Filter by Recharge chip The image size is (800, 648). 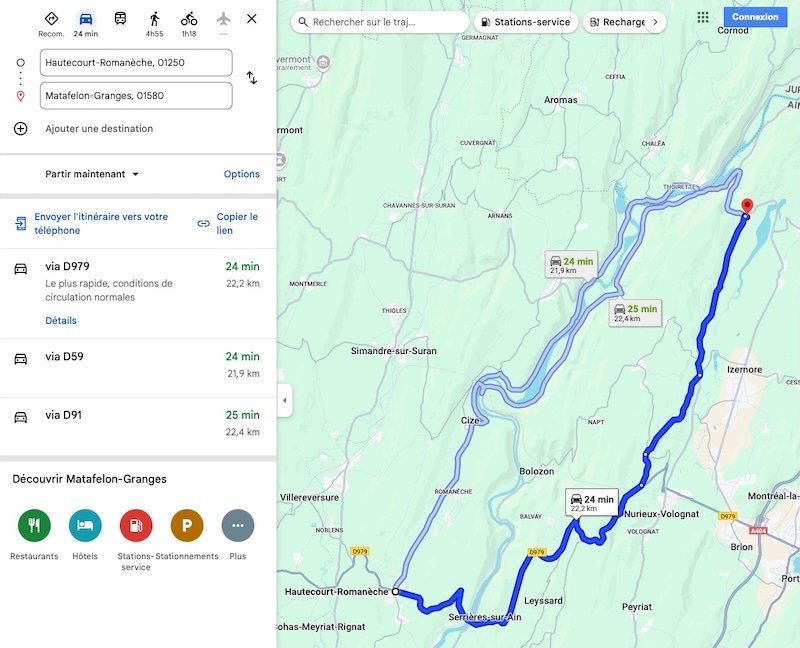(616, 22)
